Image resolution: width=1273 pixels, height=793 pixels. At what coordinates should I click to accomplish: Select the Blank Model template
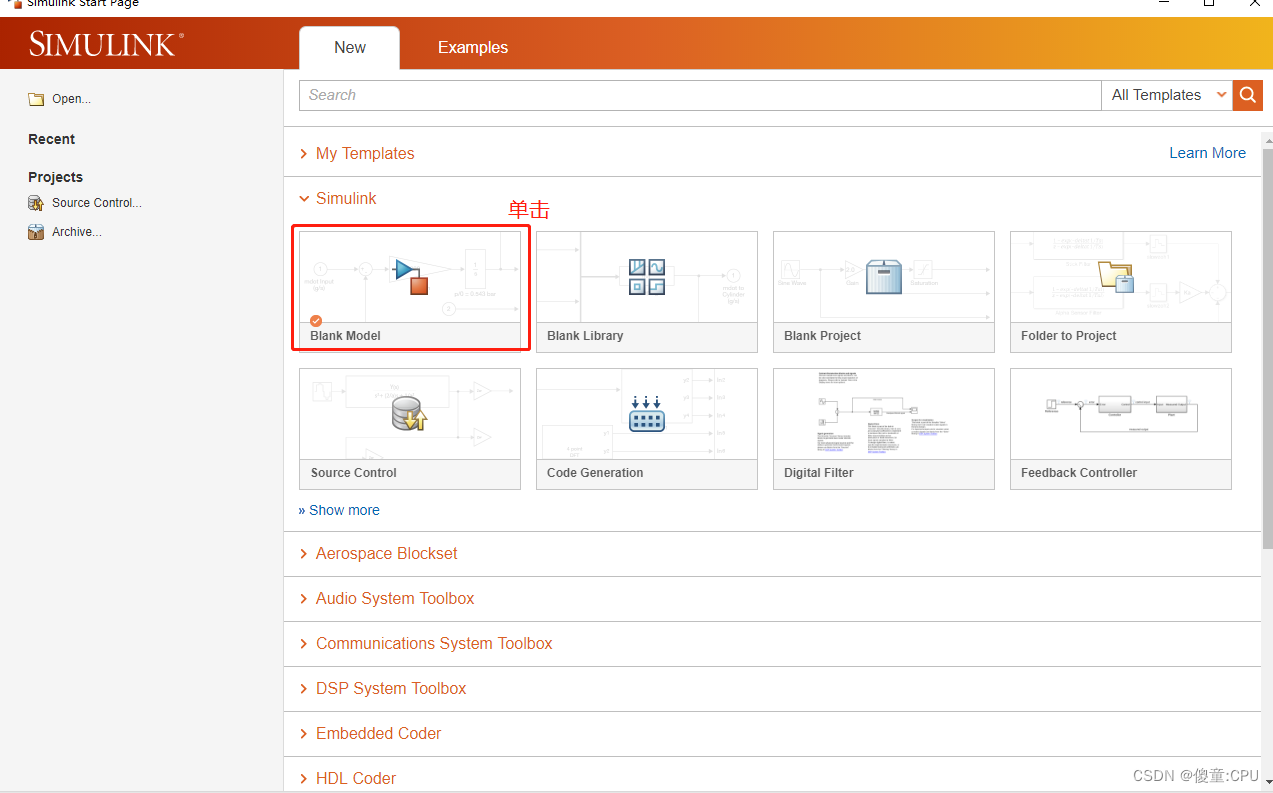pyautogui.click(x=410, y=291)
